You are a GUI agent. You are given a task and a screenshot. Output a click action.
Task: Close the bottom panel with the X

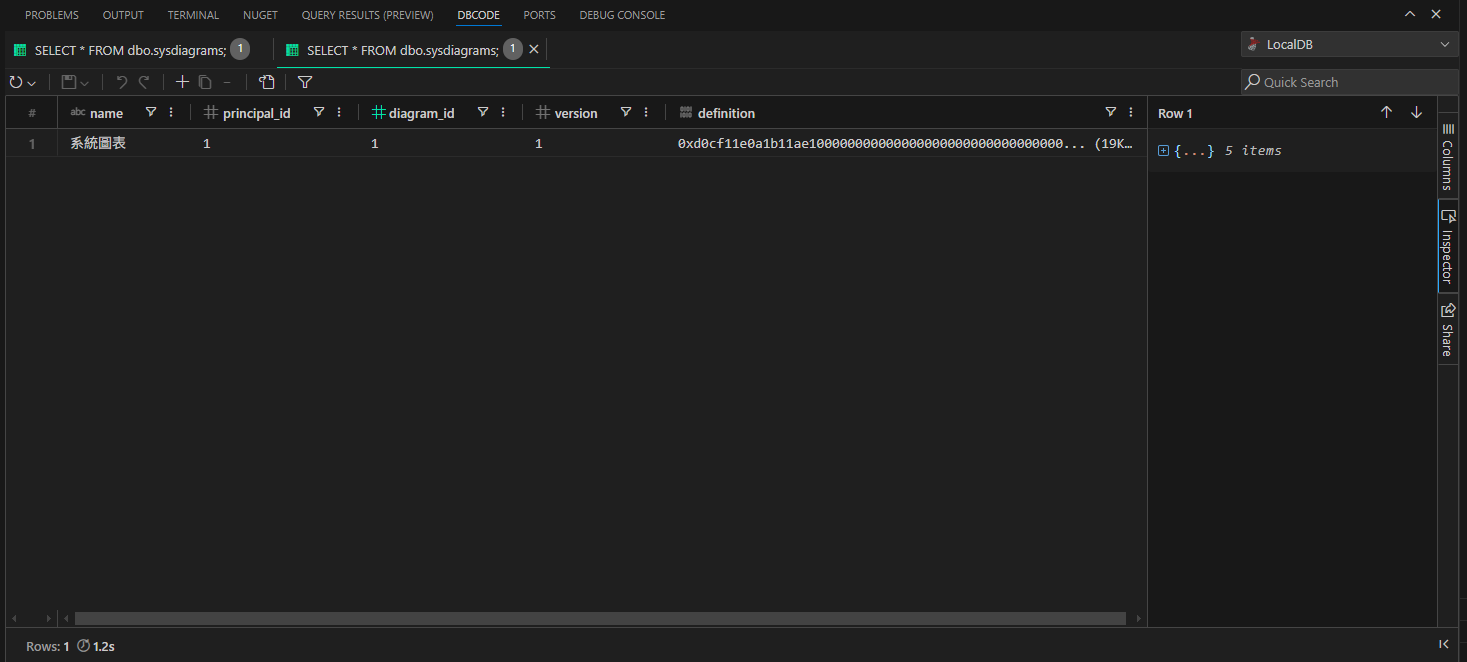point(1436,15)
